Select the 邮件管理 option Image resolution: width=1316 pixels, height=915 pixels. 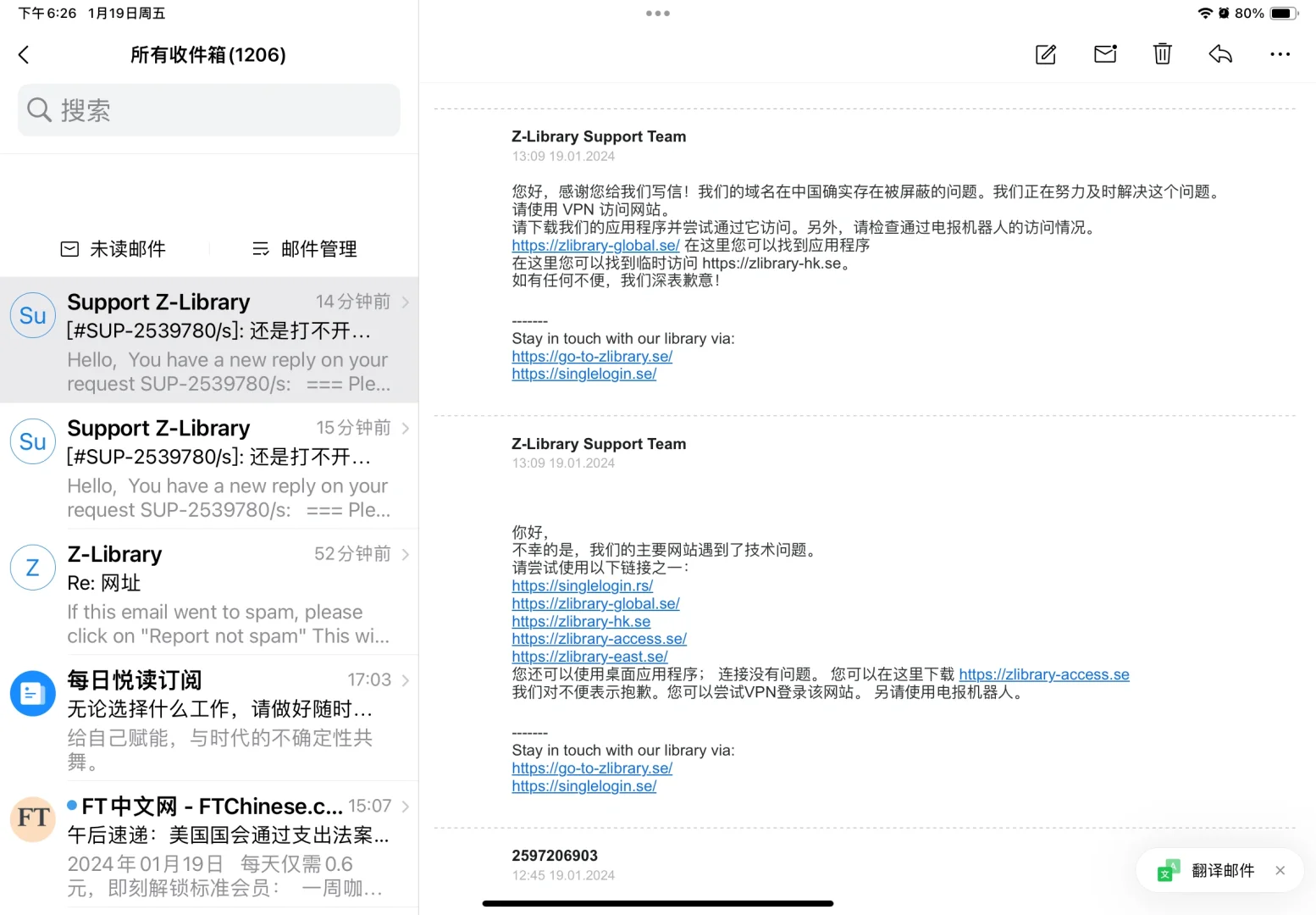pyautogui.click(x=305, y=249)
